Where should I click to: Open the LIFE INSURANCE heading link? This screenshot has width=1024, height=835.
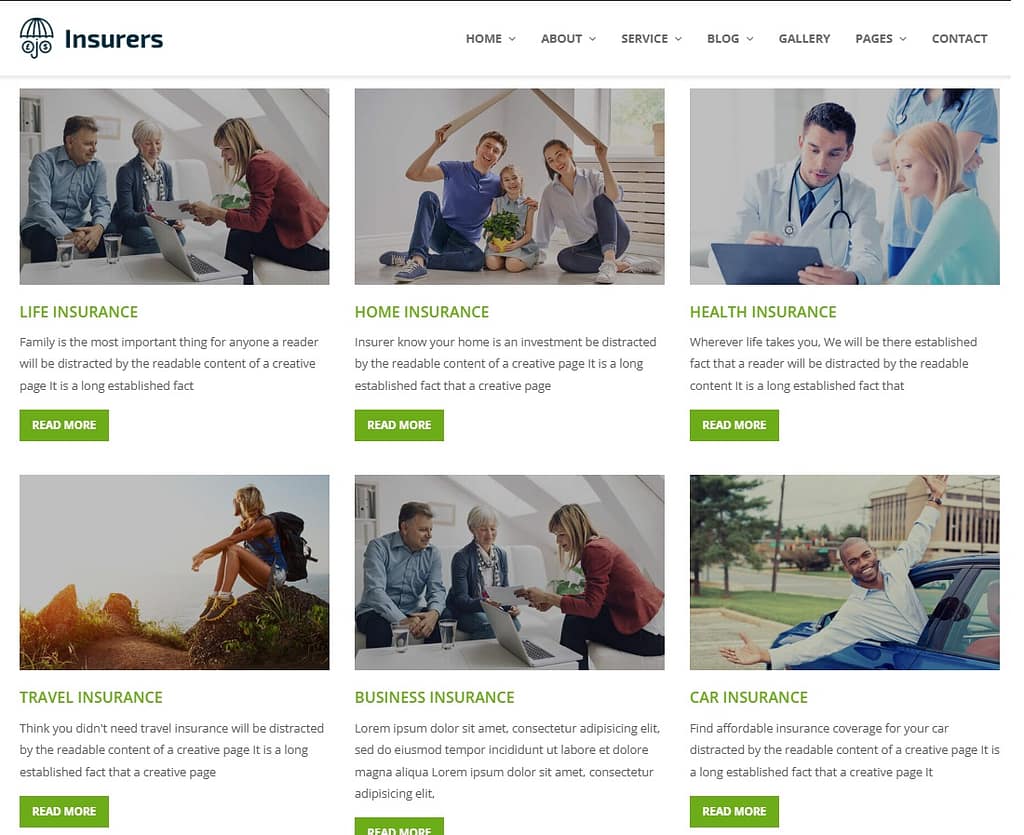[78, 312]
